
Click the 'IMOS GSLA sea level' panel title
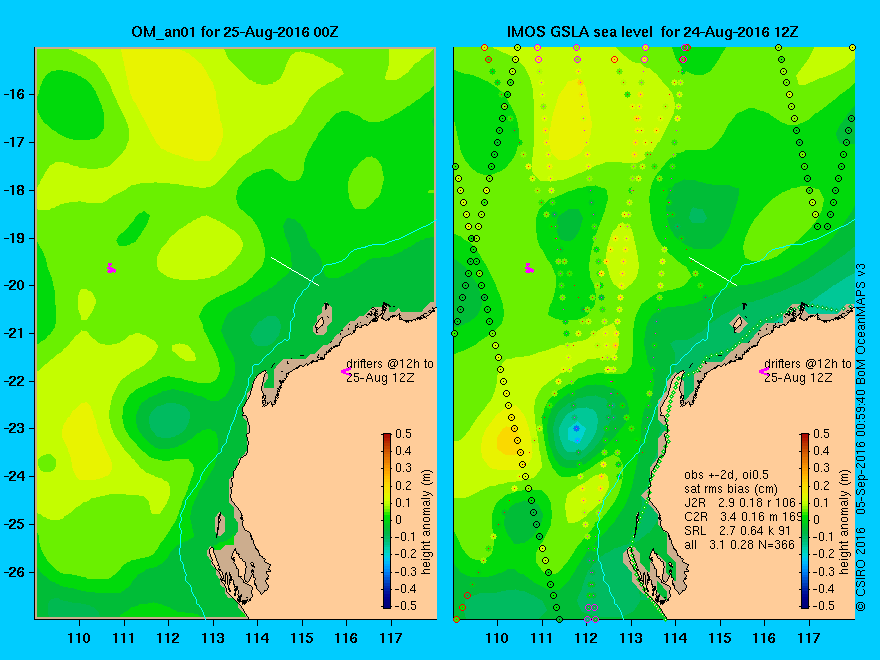pyautogui.click(x=652, y=31)
